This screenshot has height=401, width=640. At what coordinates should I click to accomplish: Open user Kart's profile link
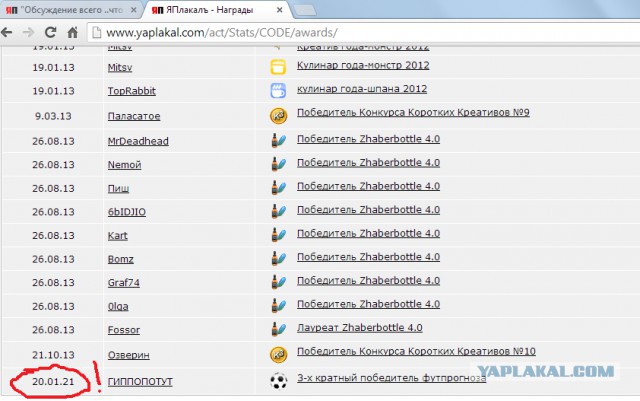click(118, 236)
